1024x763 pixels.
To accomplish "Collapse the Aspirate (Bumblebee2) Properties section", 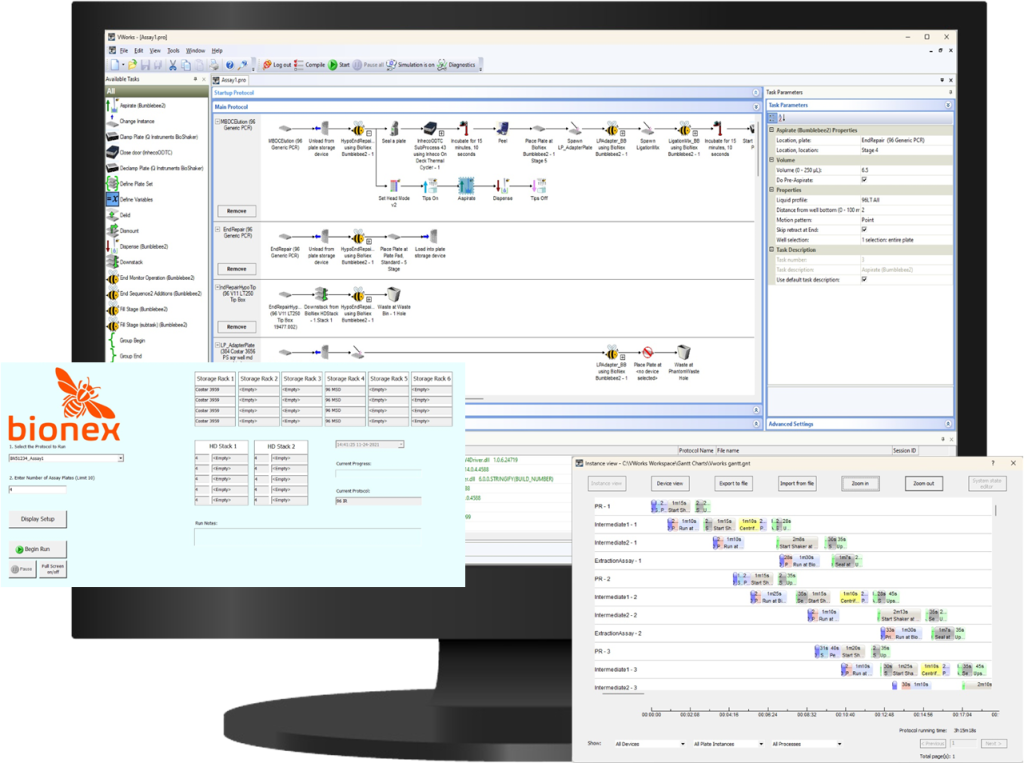I will pos(771,130).
